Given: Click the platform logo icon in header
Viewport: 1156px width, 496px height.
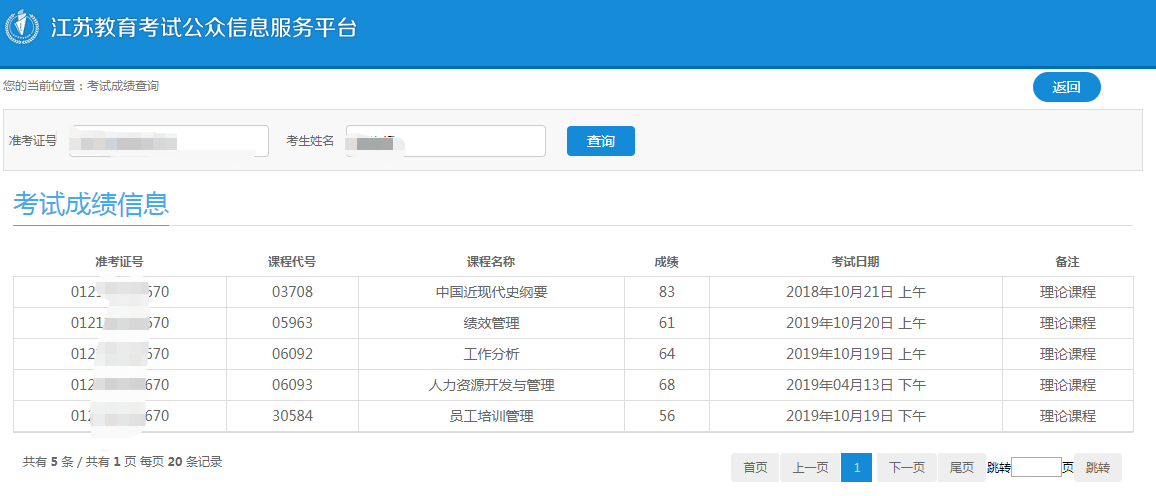Looking at the screenshot, I should (23, 27).
